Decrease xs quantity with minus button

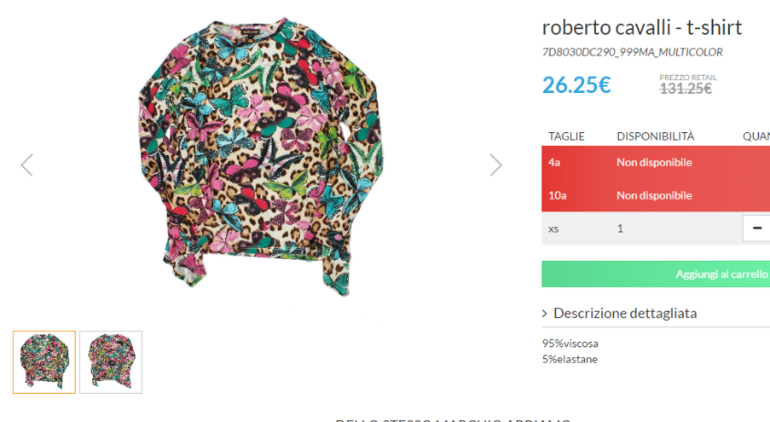(x=757, y=228)
